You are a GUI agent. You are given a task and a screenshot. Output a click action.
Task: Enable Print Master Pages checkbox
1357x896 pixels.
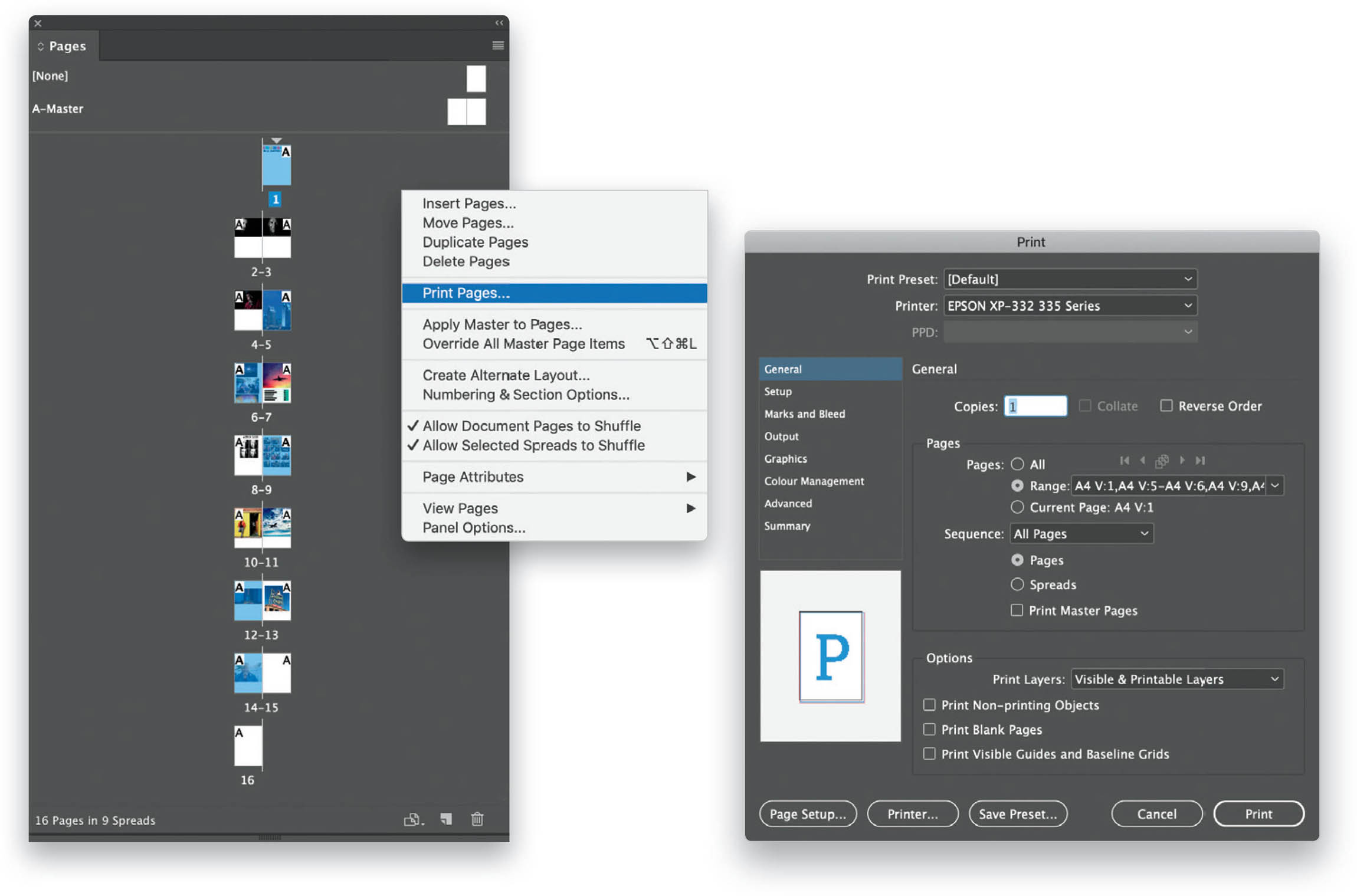coord(1017,610)
